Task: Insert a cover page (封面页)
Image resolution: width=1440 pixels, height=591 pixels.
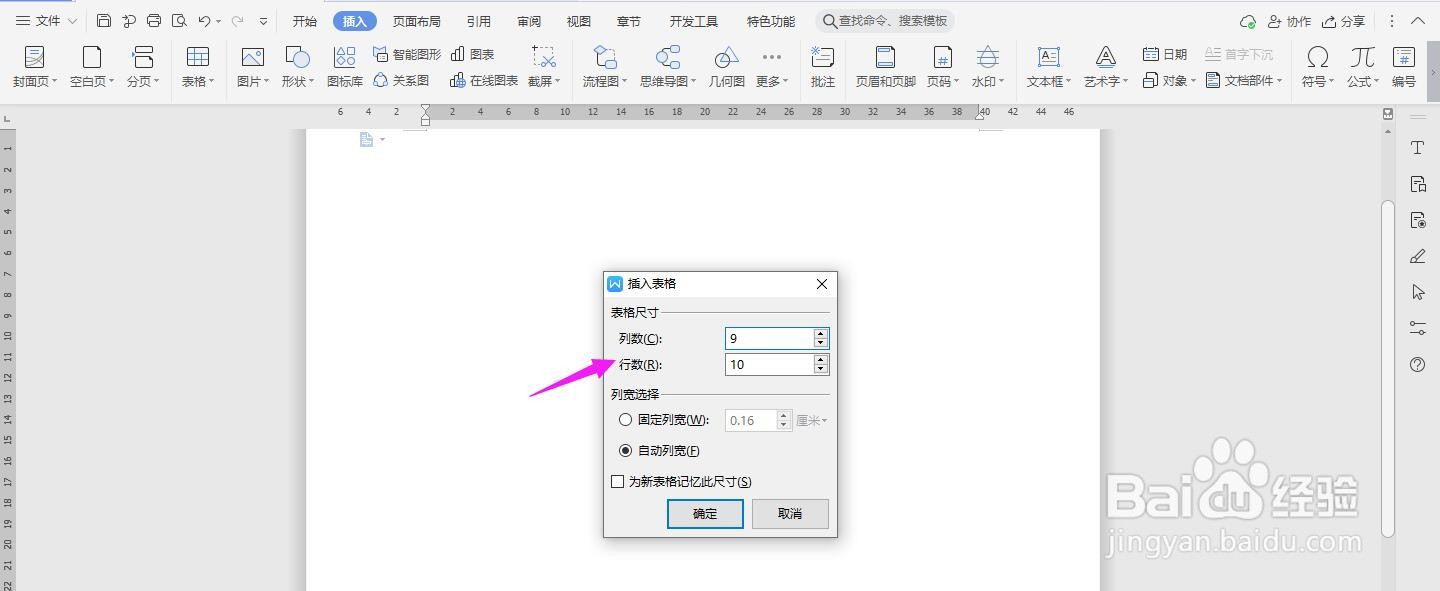Action: [x=35, y=67]
